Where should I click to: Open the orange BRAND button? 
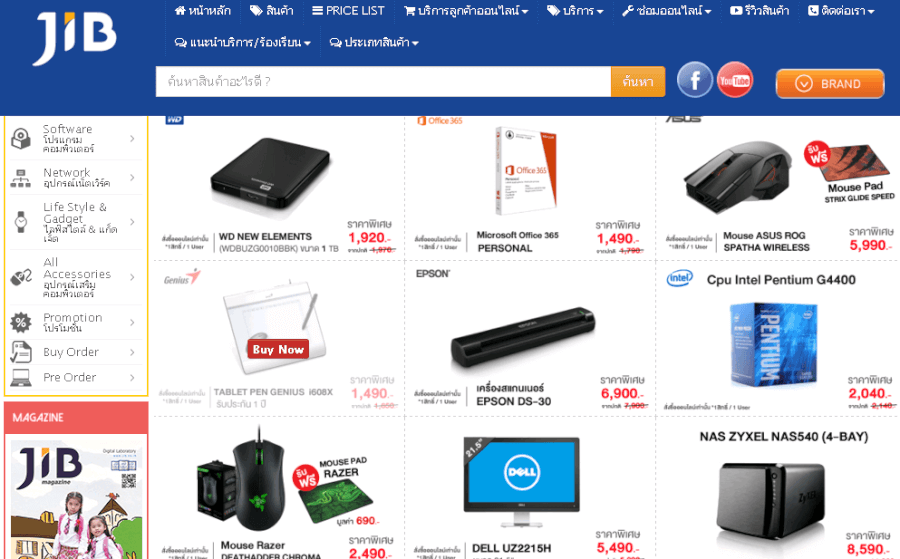pyautogui.click(x=830, y=84)
